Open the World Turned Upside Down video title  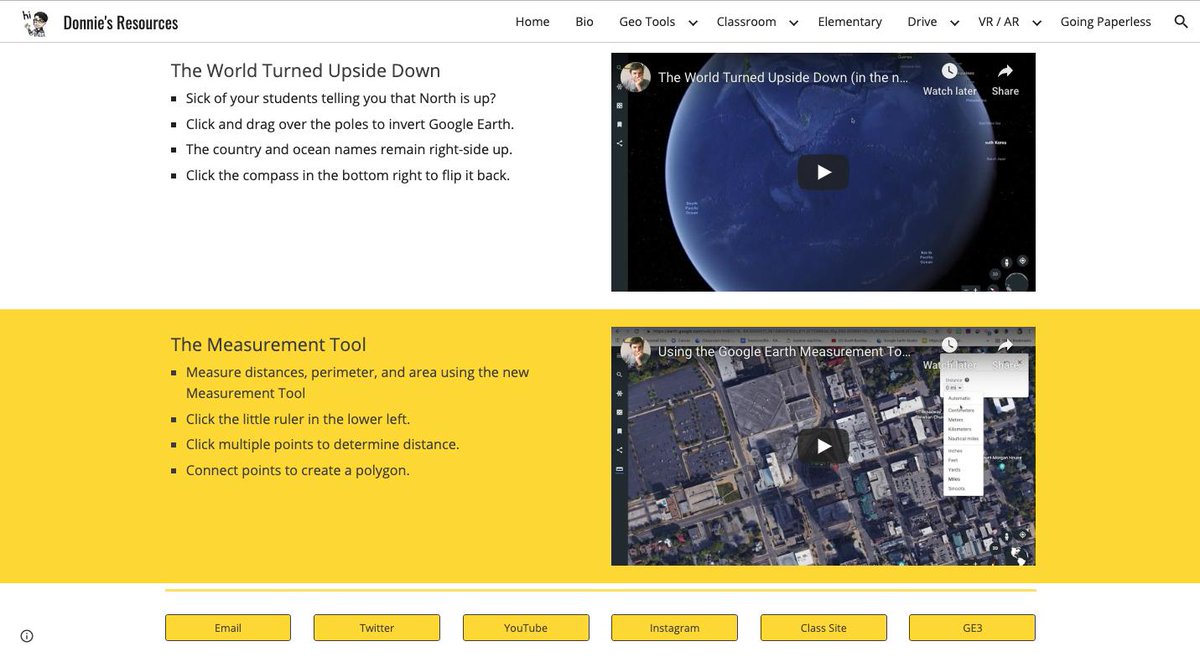pyautogui.click(x=784, y=77)
